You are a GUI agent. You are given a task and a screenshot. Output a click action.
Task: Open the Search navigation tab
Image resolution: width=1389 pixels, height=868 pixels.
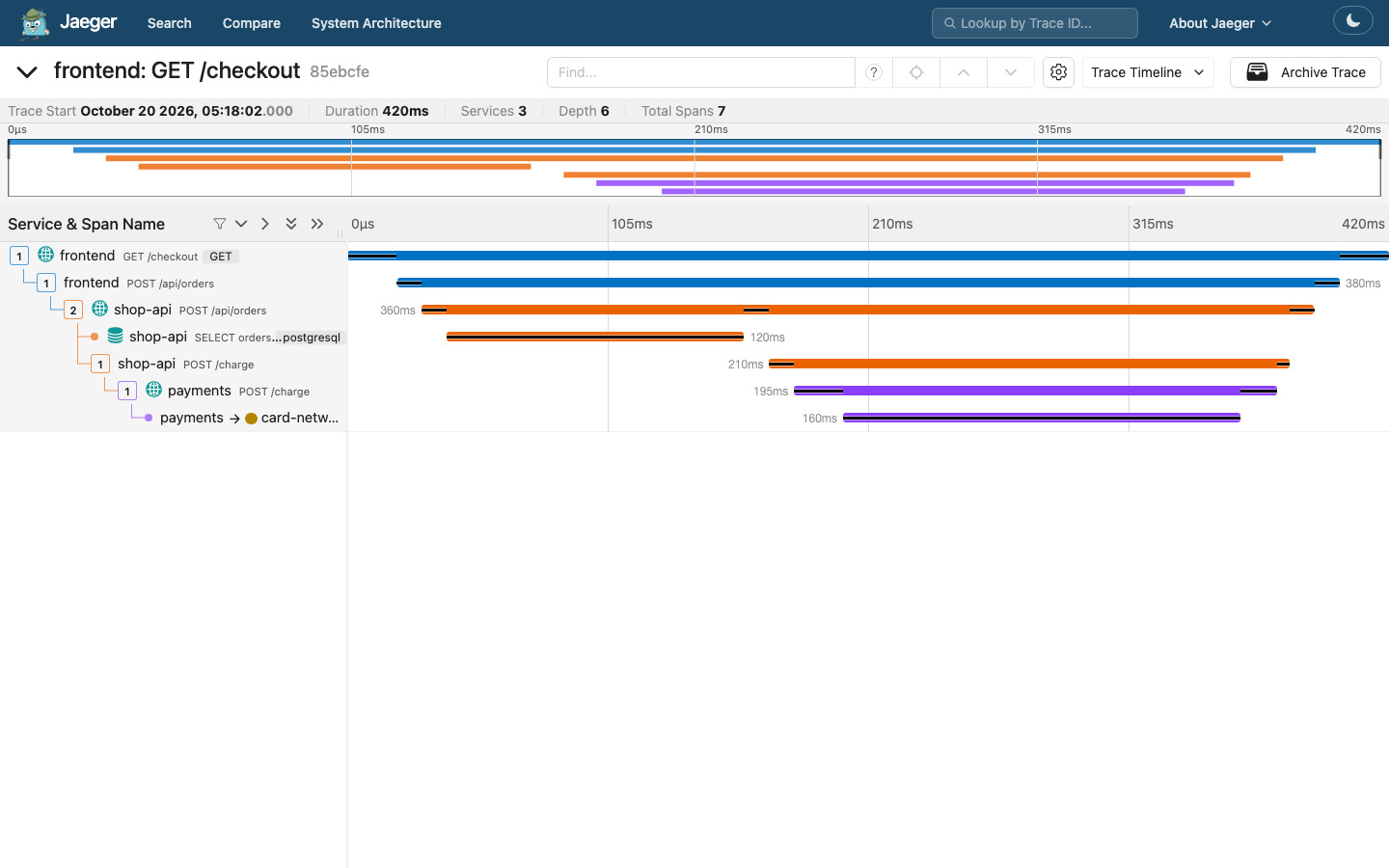coord(169,23)
